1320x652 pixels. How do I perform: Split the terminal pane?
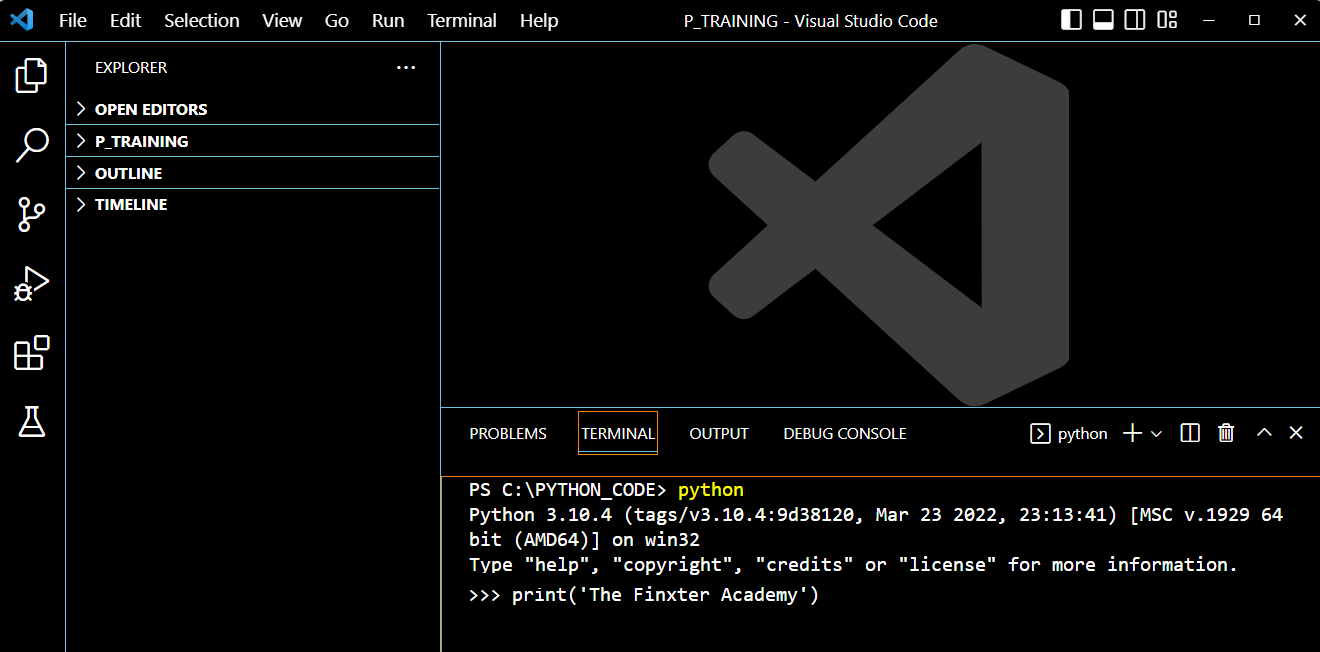[x=1189, y=433]
